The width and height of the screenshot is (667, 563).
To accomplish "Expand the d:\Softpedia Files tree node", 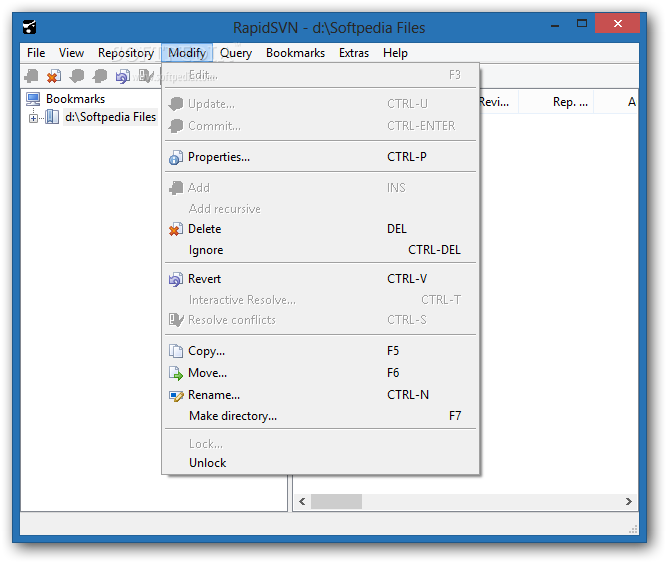I will tap(33, 118).
